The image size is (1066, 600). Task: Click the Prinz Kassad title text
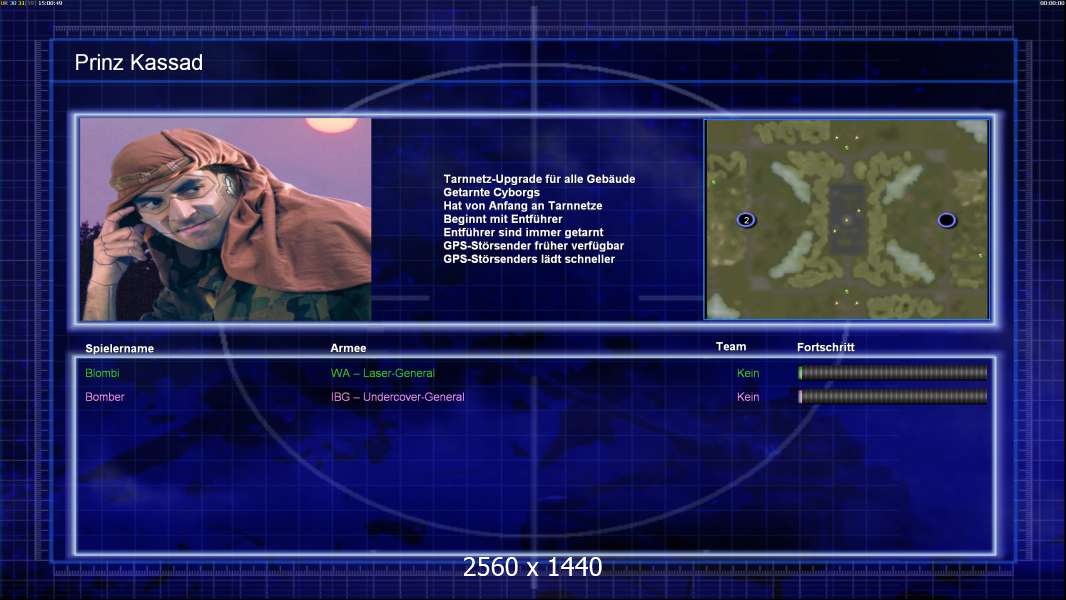pos(139,63)
